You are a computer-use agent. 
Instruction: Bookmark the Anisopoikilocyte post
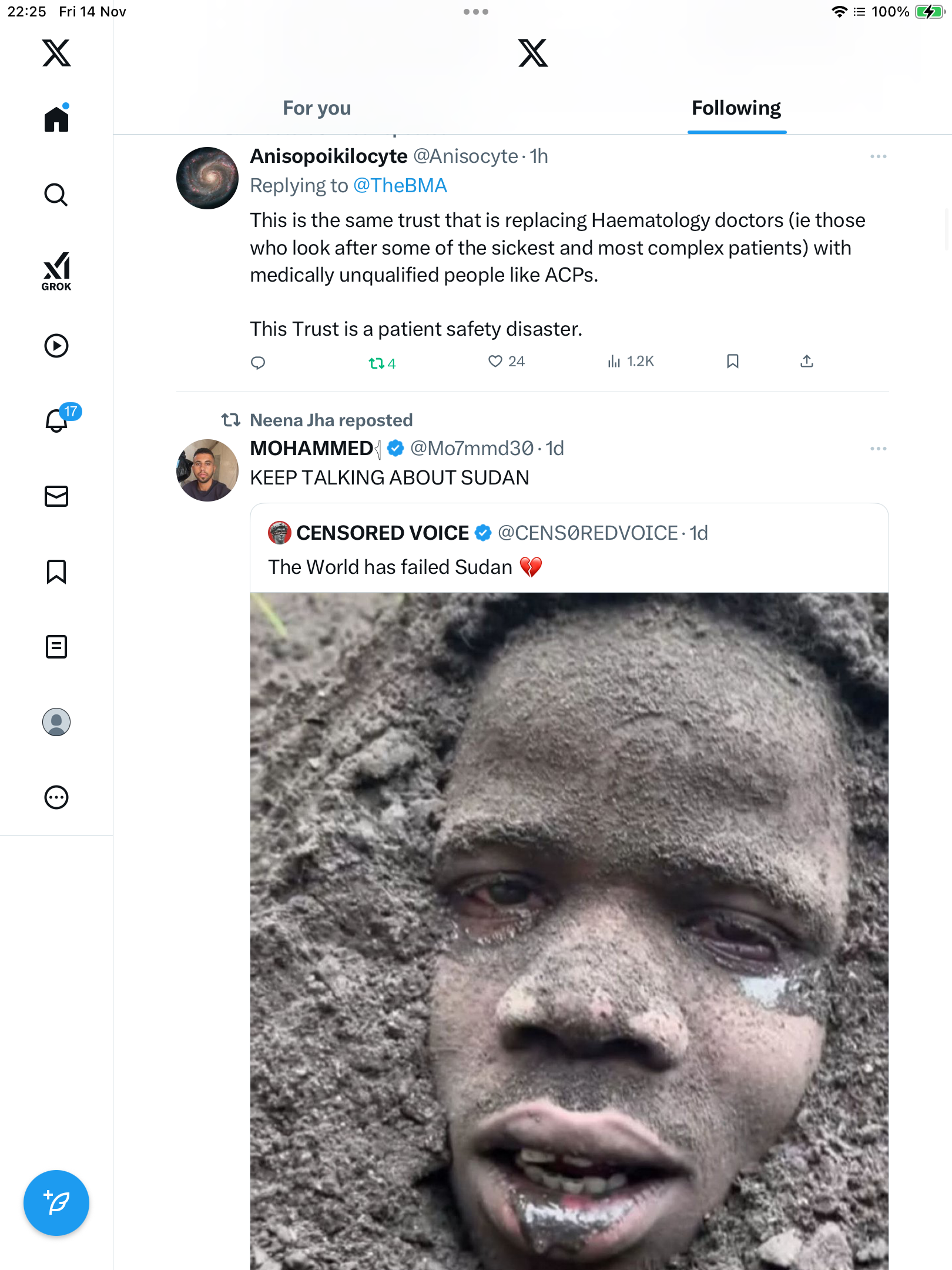(732, 362)
